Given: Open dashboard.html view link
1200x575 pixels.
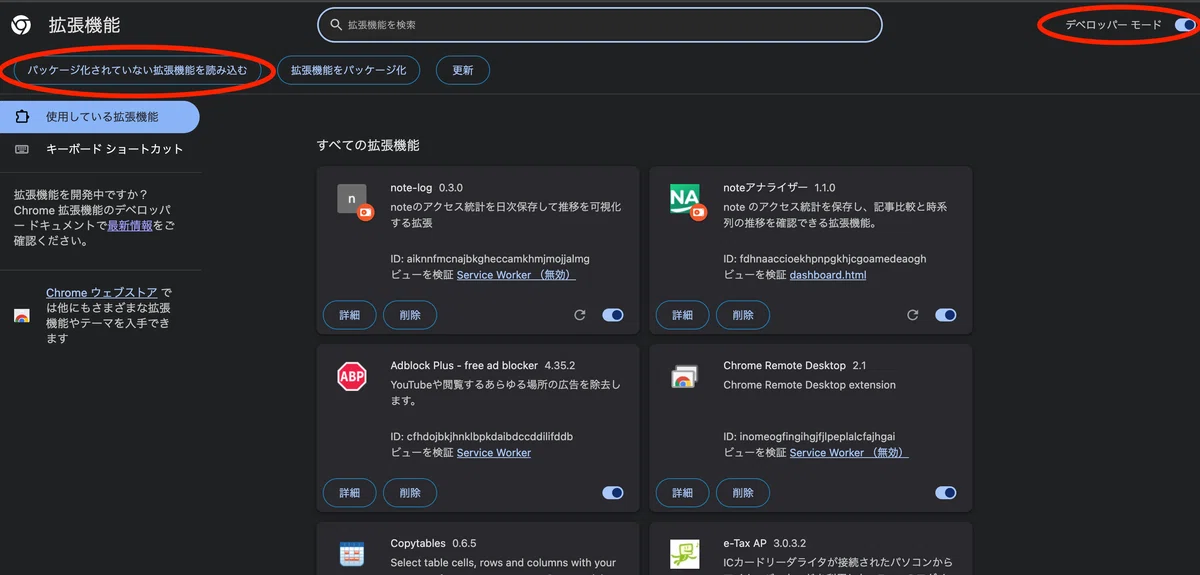Looking at the screenshot, I should pyautogui.click(x=828, y=275).
